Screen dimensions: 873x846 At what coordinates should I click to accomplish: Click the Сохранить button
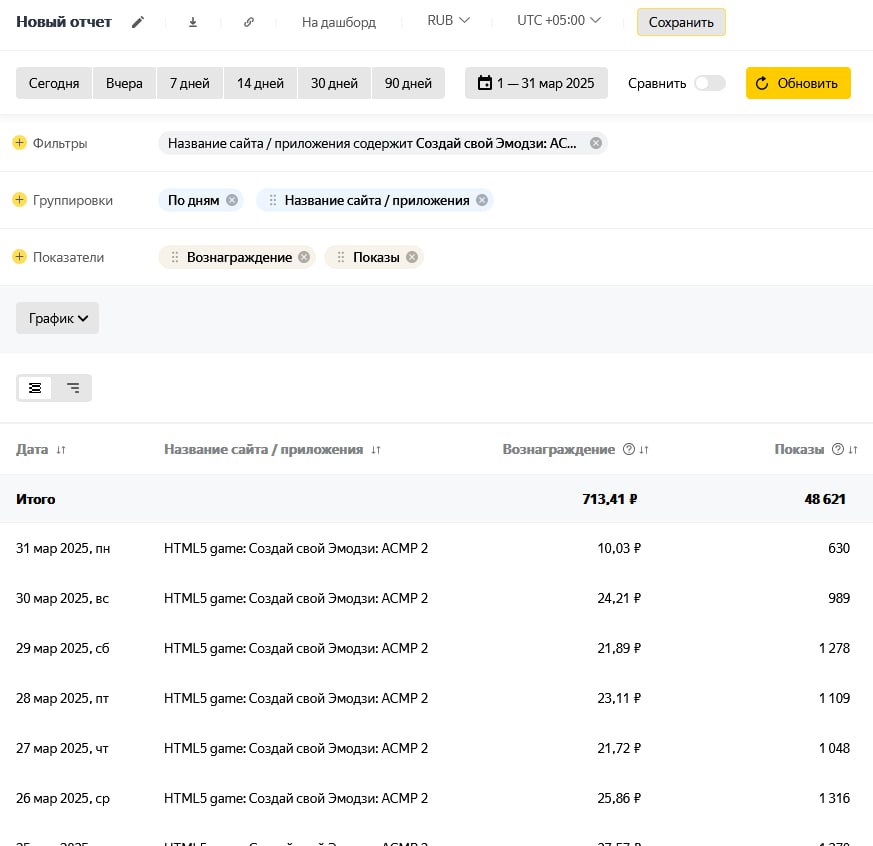tap(681, 22)
